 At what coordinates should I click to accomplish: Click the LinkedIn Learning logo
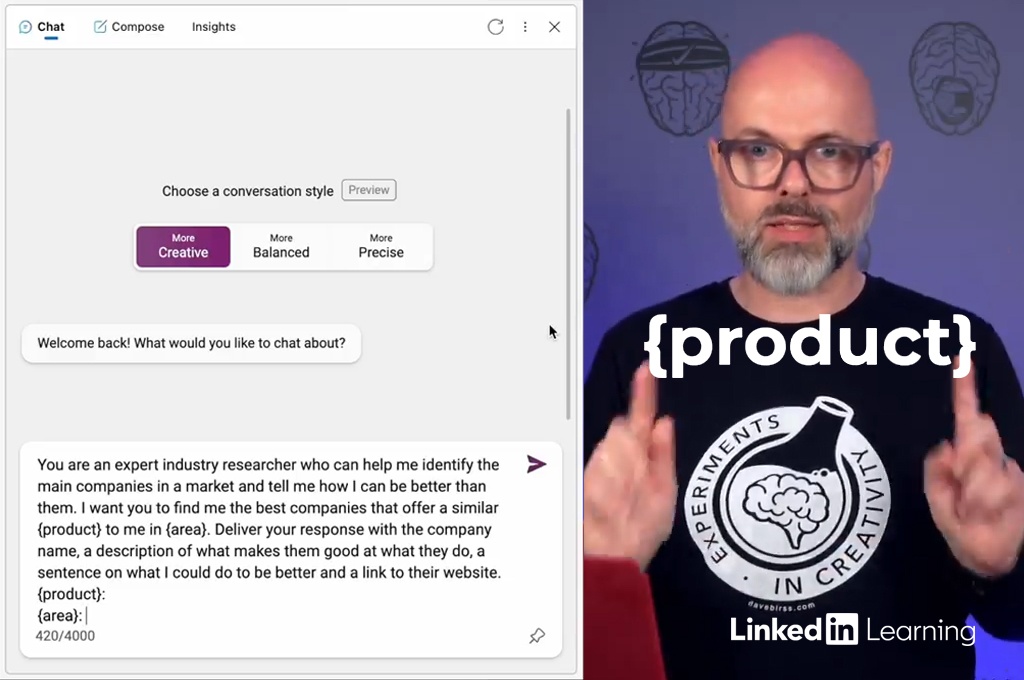[x=852, y=630]
